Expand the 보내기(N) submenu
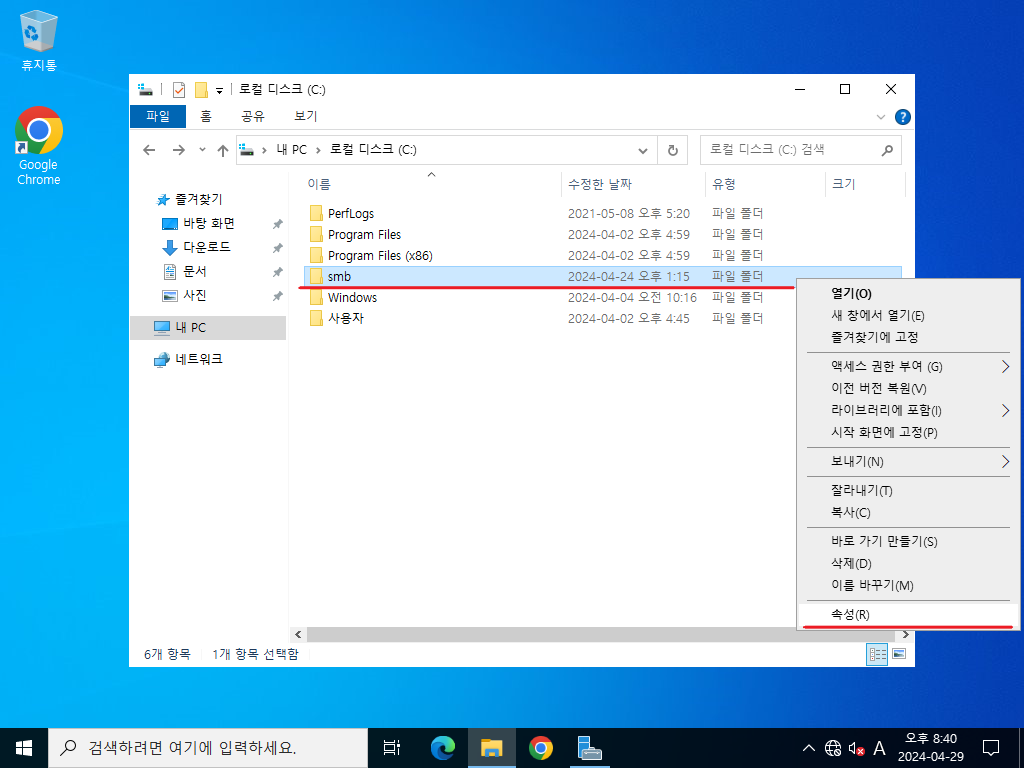This screenshot has width=1024, height=768. (x=908, y=462)
